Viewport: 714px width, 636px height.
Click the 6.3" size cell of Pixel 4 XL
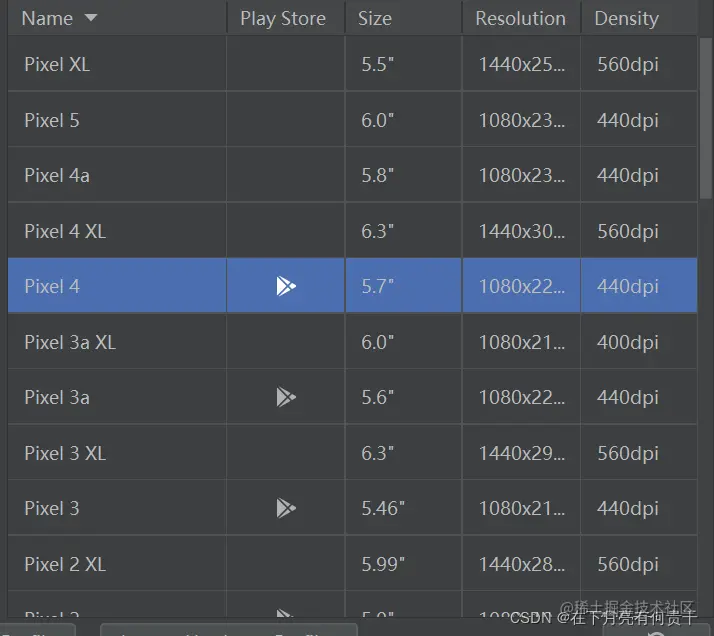403,231
